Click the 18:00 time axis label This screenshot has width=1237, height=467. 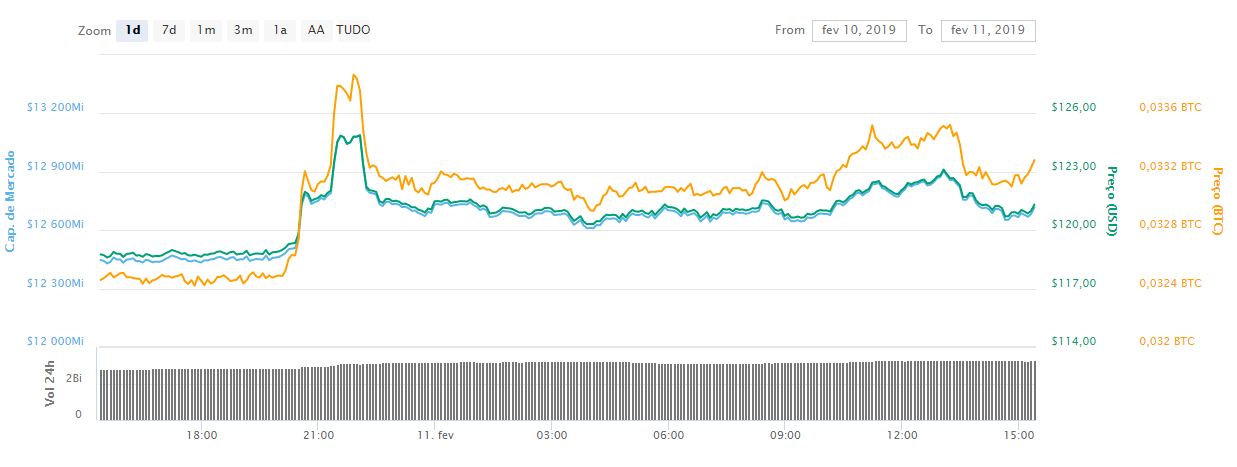(202, 436)
